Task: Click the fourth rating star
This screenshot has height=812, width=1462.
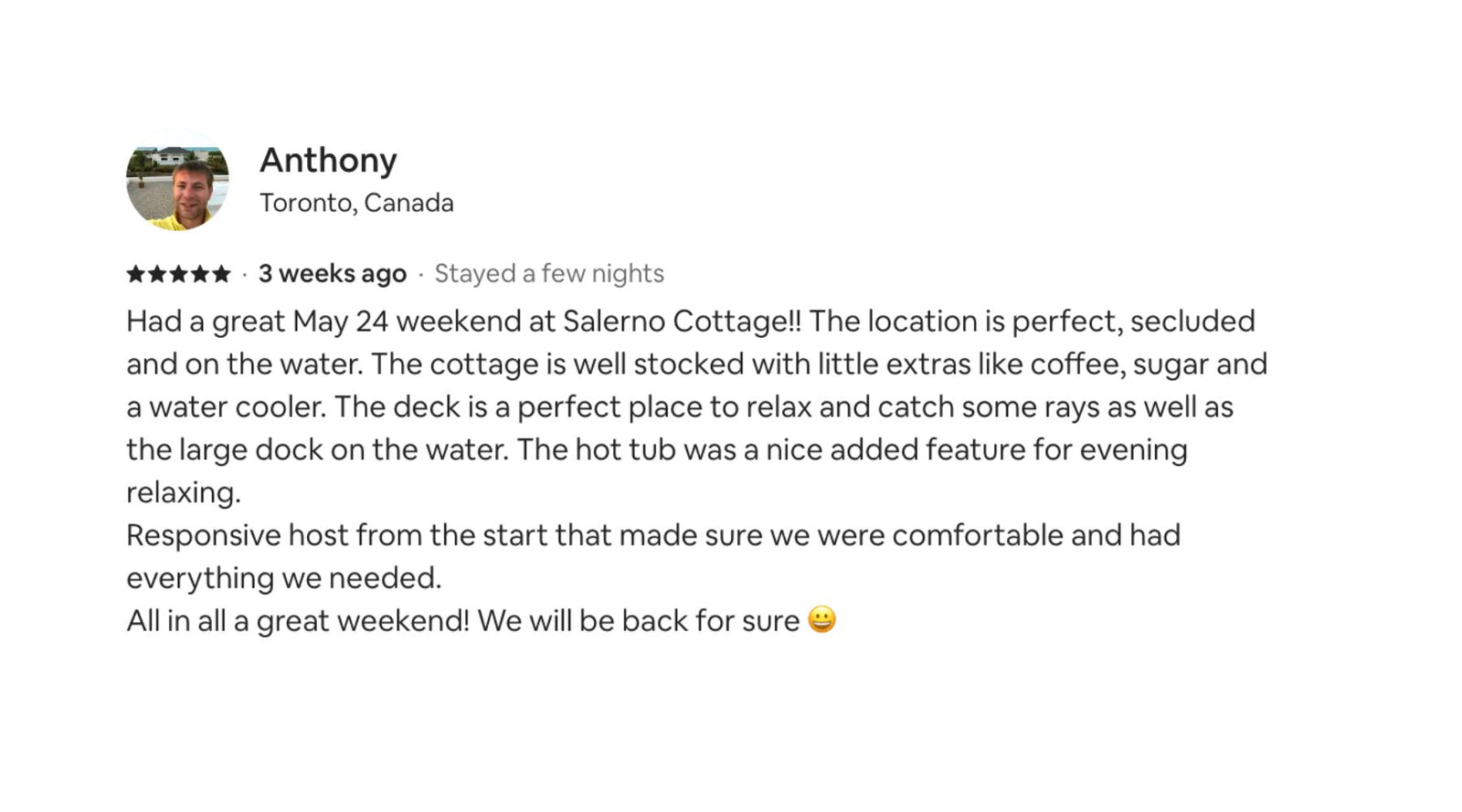Action: 199,274
